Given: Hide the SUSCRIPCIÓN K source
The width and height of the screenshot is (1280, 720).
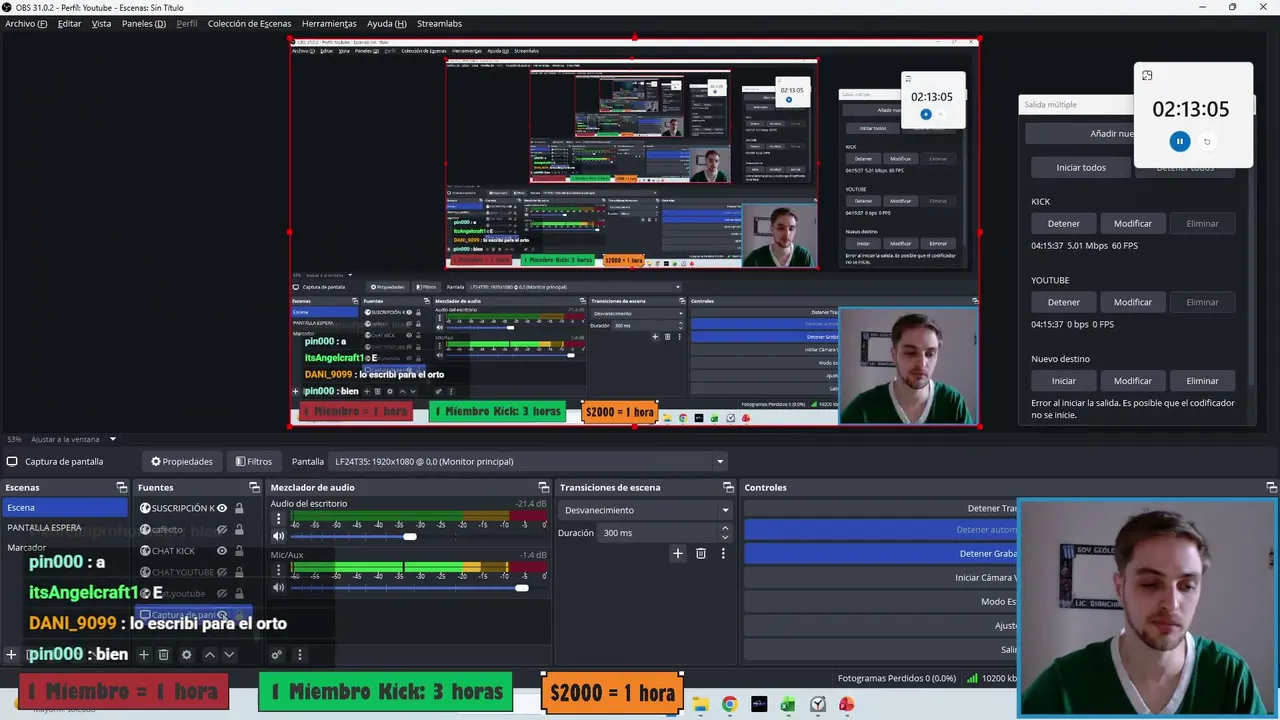Looking at the screenshot, I should pyautogui.click(x=222, y=508).
